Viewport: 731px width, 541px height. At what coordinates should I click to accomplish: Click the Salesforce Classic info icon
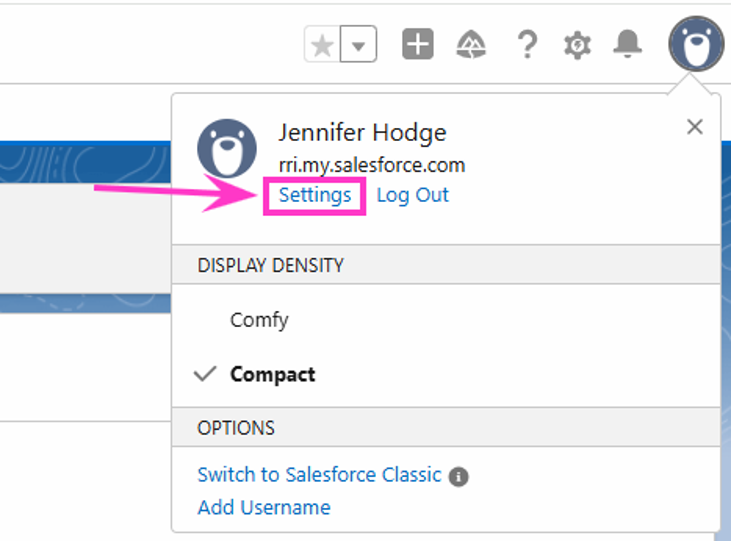459,477
